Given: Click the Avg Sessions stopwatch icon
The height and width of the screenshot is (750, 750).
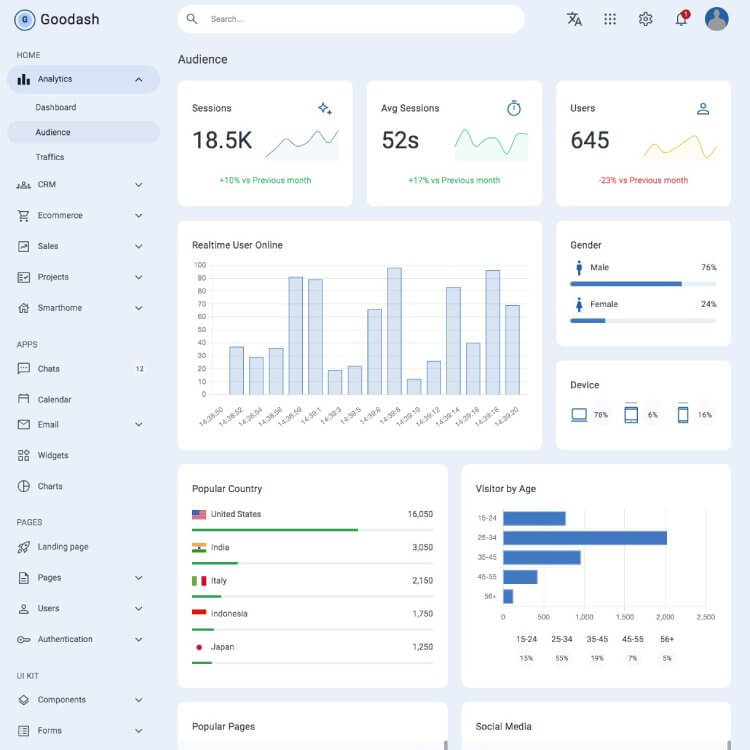Looking at the screenshot, I should click(x=514, y=108).
